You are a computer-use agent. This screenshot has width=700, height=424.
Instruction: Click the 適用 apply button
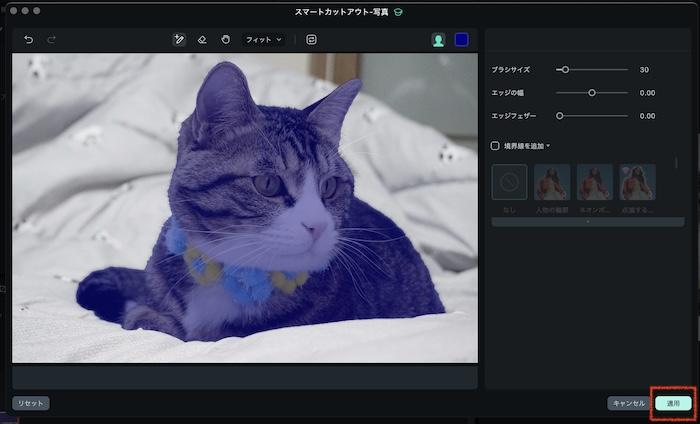coord(673,403)
